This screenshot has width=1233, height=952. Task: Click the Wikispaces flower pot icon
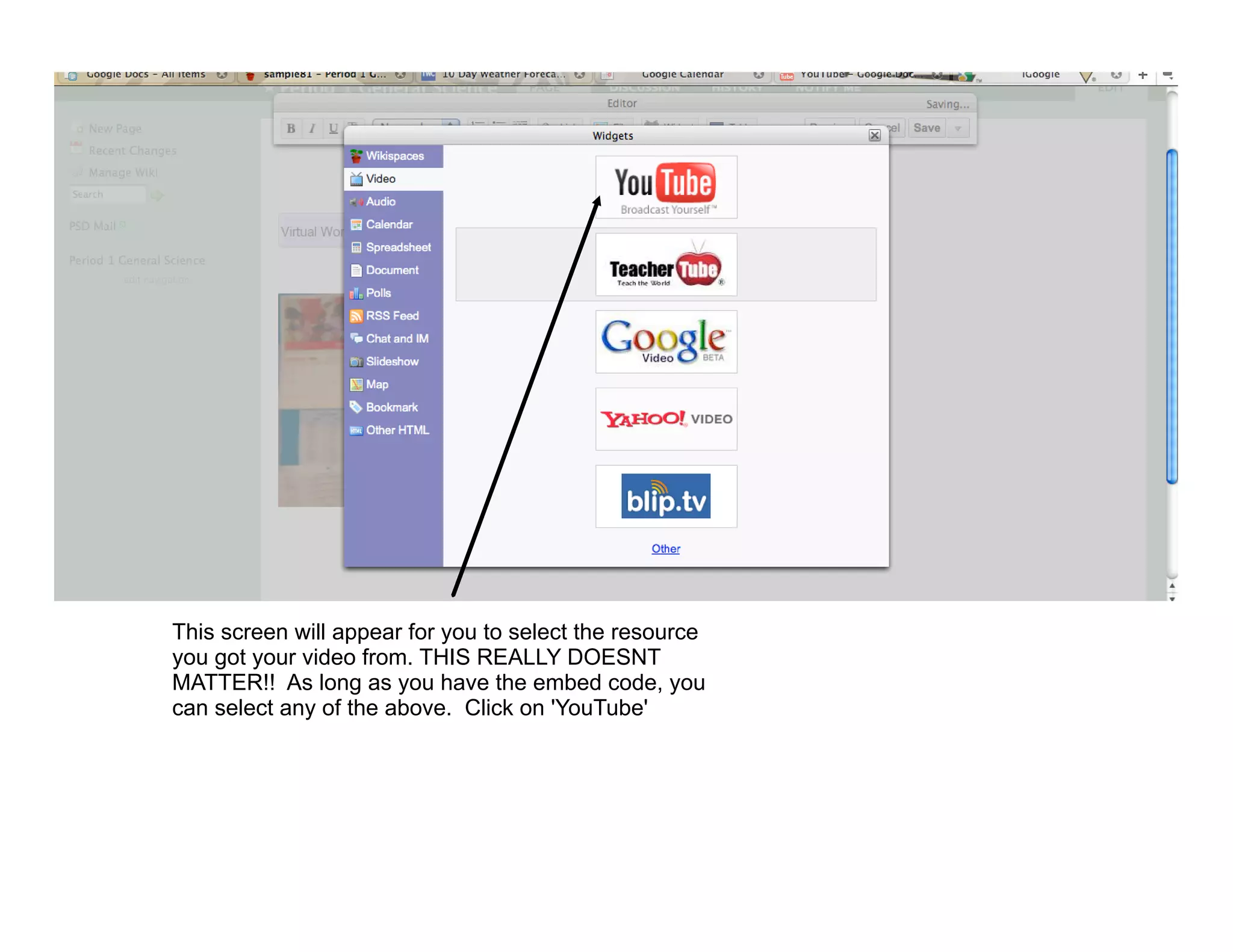pyautogui.click(x=356, y=156)
